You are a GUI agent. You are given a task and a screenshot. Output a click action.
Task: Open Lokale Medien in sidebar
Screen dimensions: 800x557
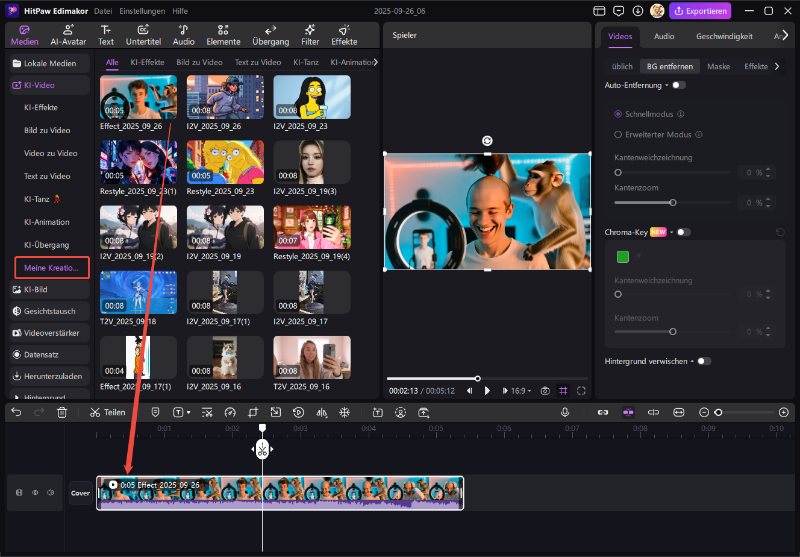click(x=49, y=63)
